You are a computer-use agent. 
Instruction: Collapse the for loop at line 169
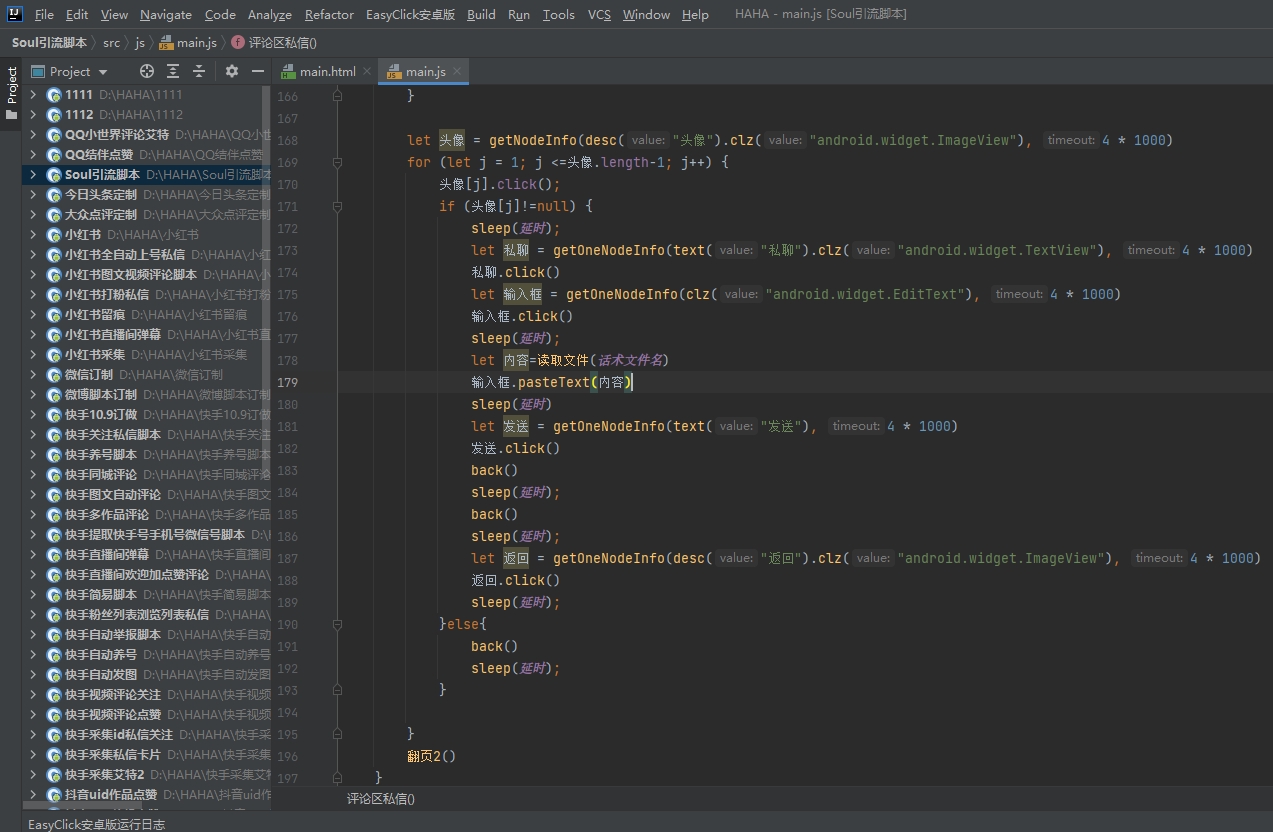click(x=337, y=162)
